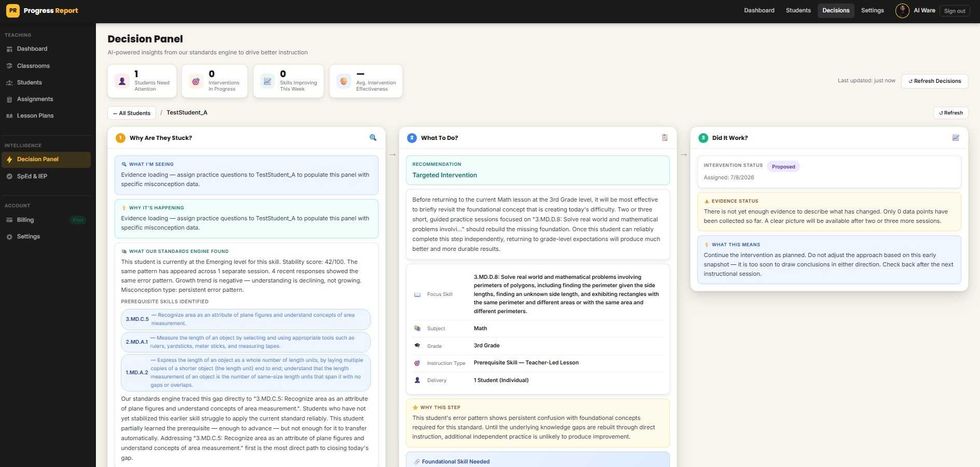Image resolution: width=980 pixels, height=467 pixels.
Task: Open Dashboard in the top navigation
Action: [759, 11]
